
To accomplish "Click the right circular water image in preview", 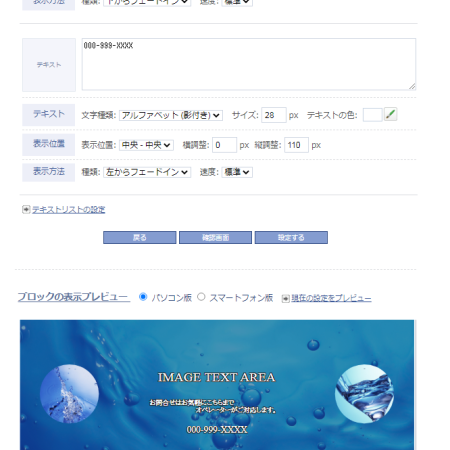I will [364, 394].
